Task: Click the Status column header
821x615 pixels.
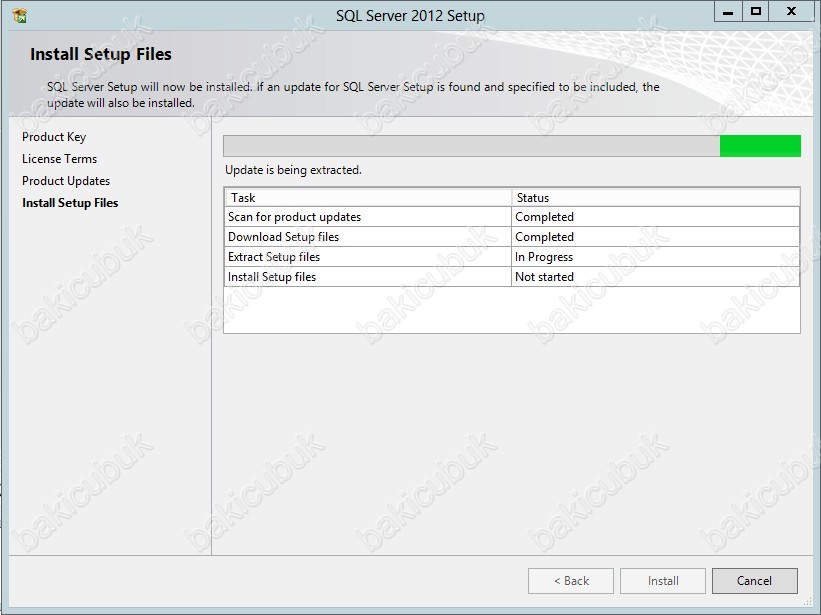Action: pos(656,198)
